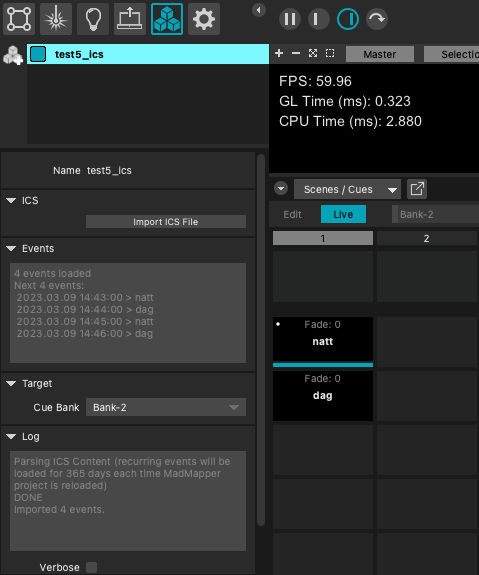Pop out Scenes / Cues panel
479x575 pixels.
coord(417,189)
